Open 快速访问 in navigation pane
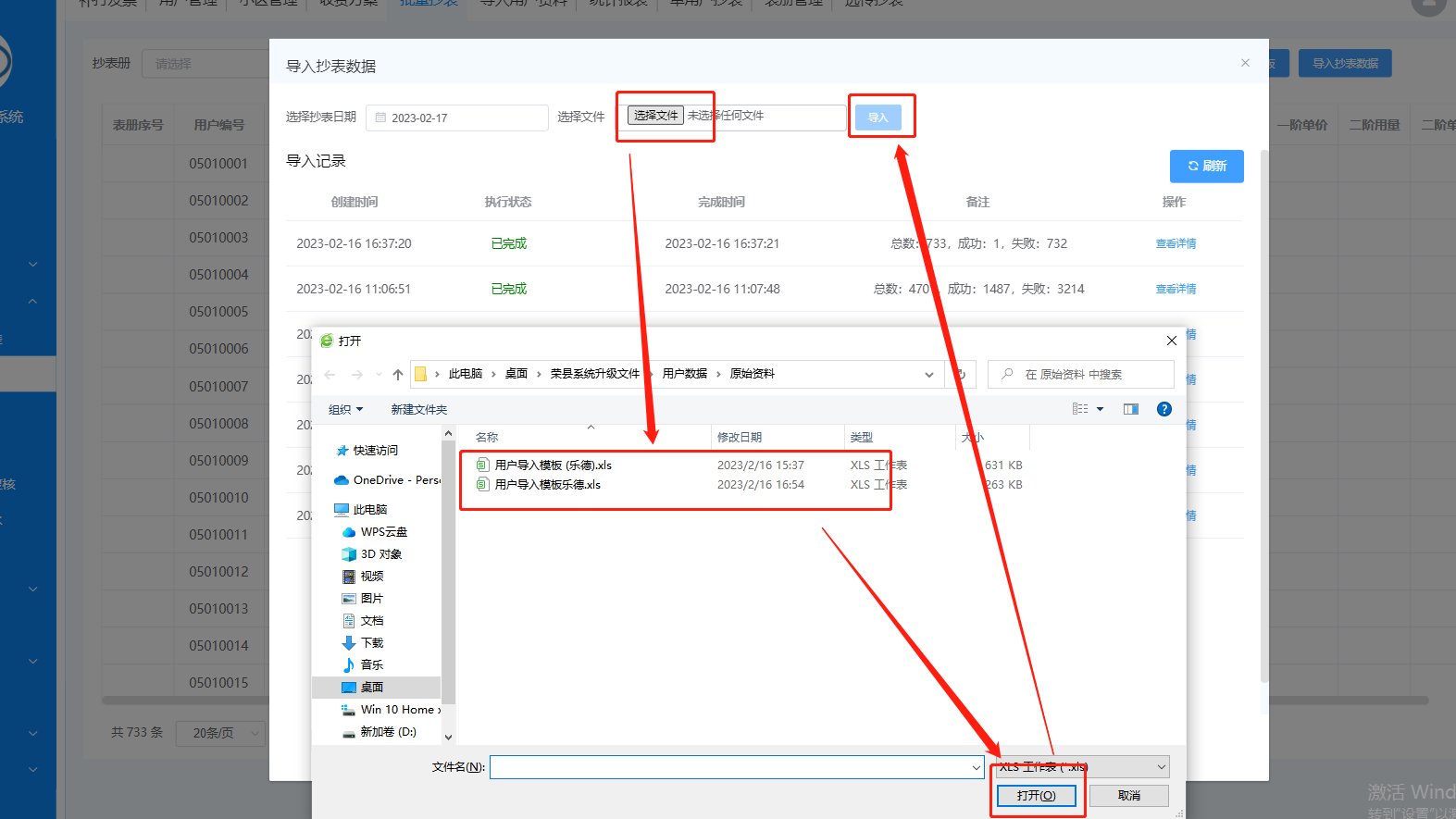This screenshot has height=819, width=1456. 375,451
